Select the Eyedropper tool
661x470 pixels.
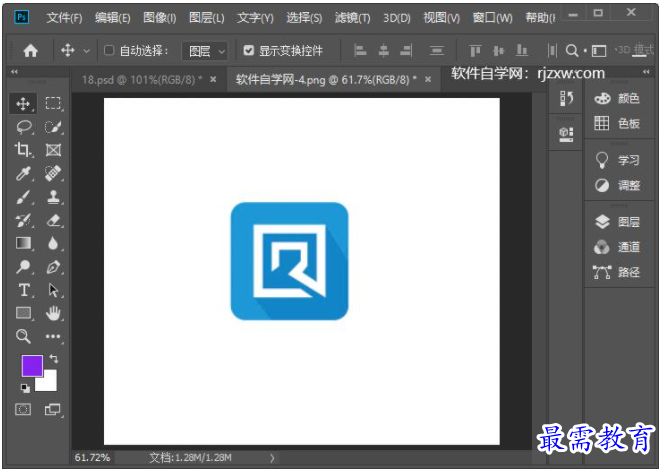tap(24, 173)
